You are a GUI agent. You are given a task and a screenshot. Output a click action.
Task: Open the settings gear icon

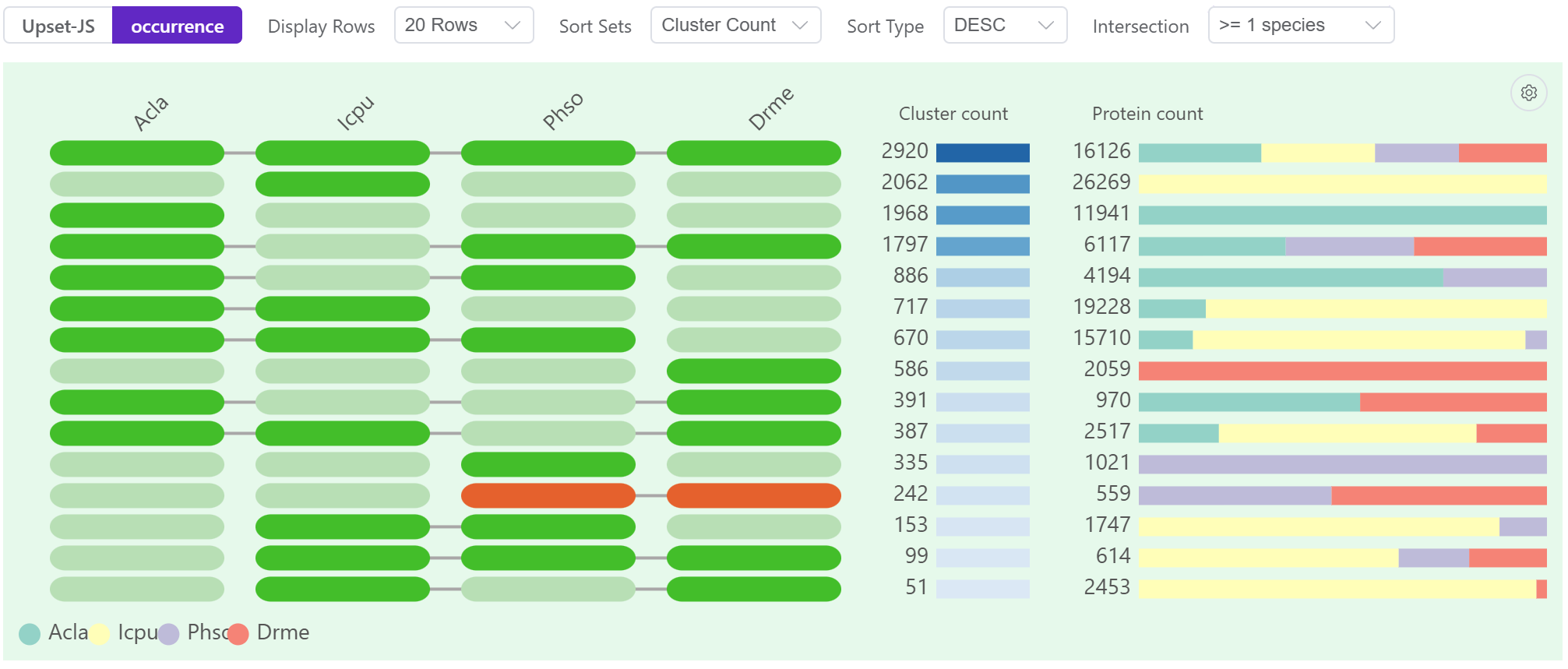point(1528,93)
